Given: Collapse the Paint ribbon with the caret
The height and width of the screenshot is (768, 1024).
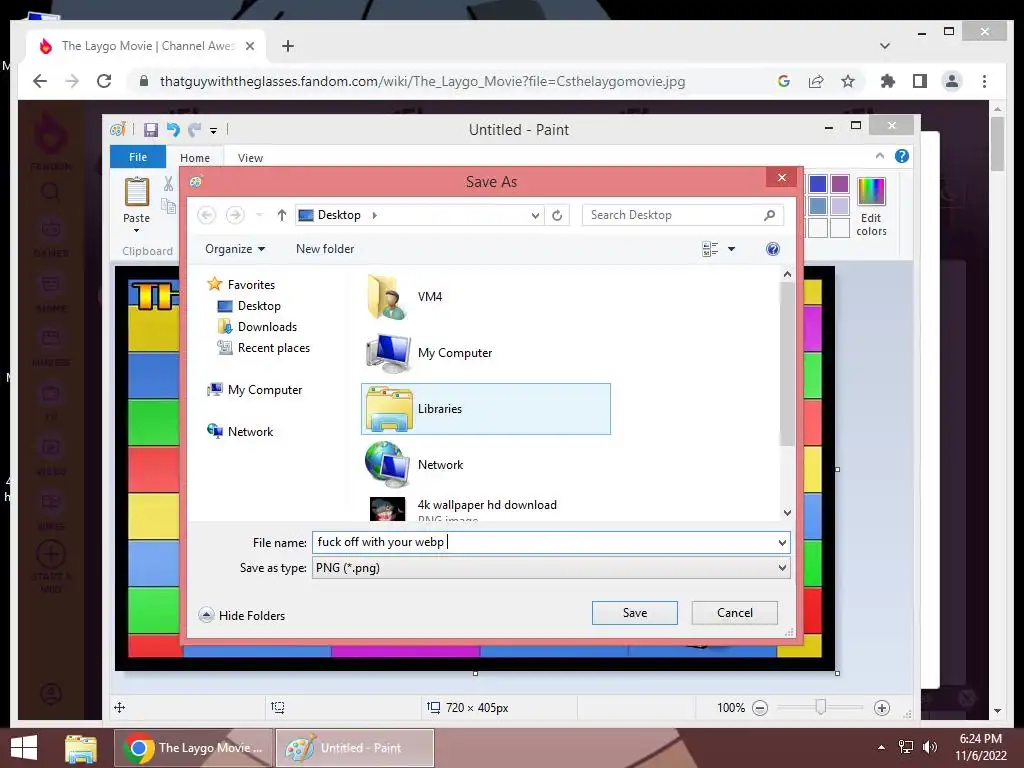Looking at the screenshot, I should coord(880,155).
